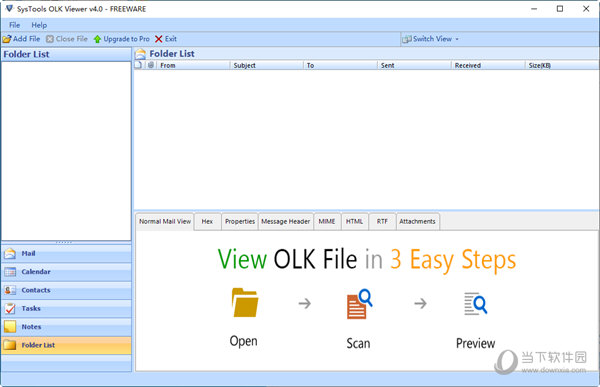
Task: Click the Add File folder icon
Action: pos(7,39)
